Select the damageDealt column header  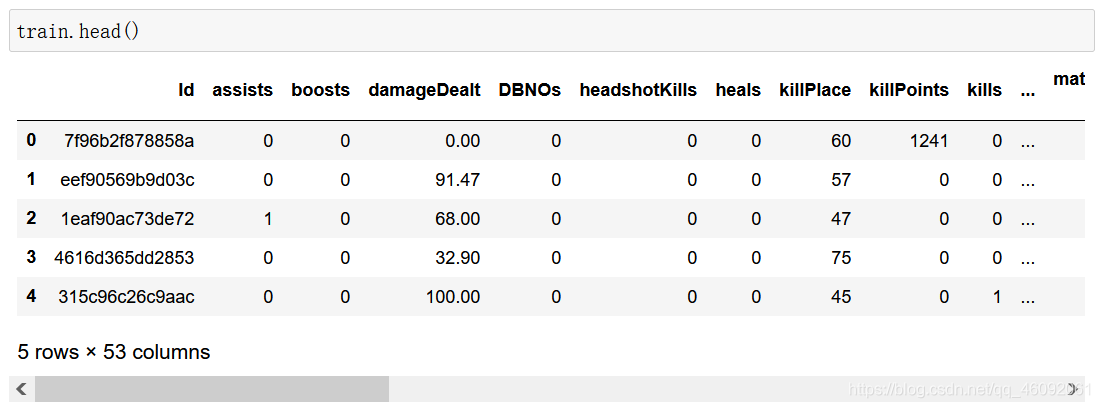424,90
